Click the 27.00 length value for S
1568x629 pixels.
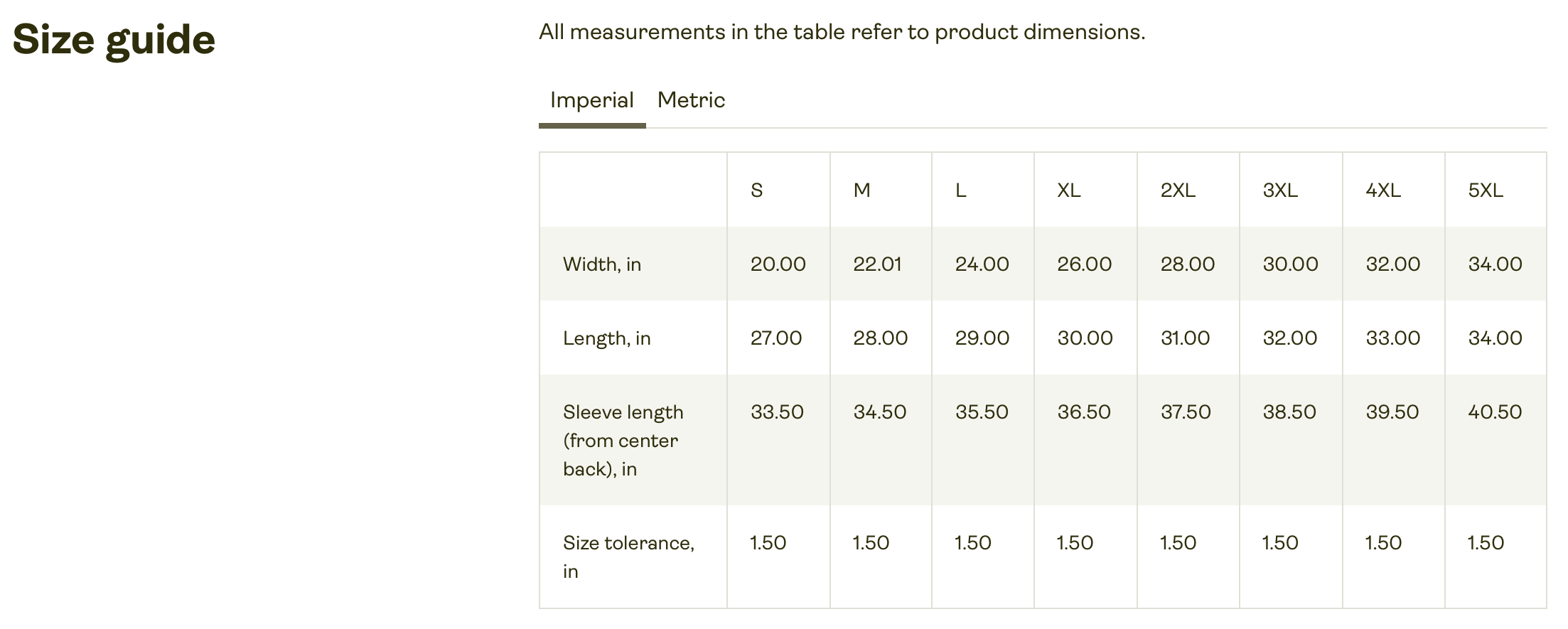[776, 338]
